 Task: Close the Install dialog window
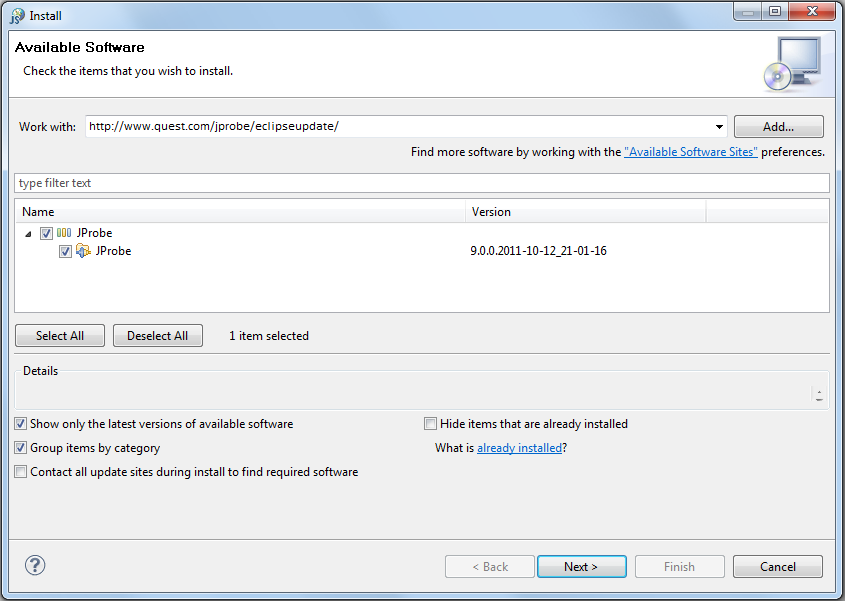[812, 11]
